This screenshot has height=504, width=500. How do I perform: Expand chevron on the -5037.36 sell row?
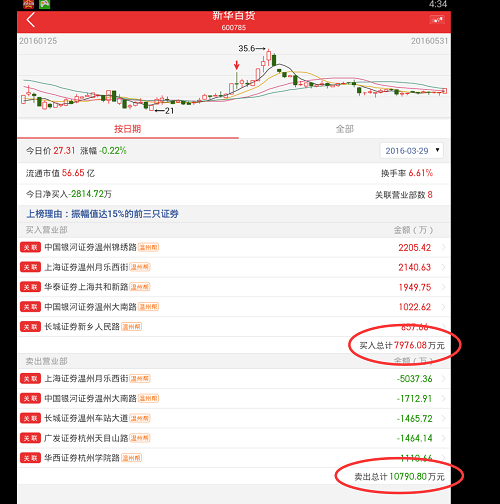tap(444, 379)
